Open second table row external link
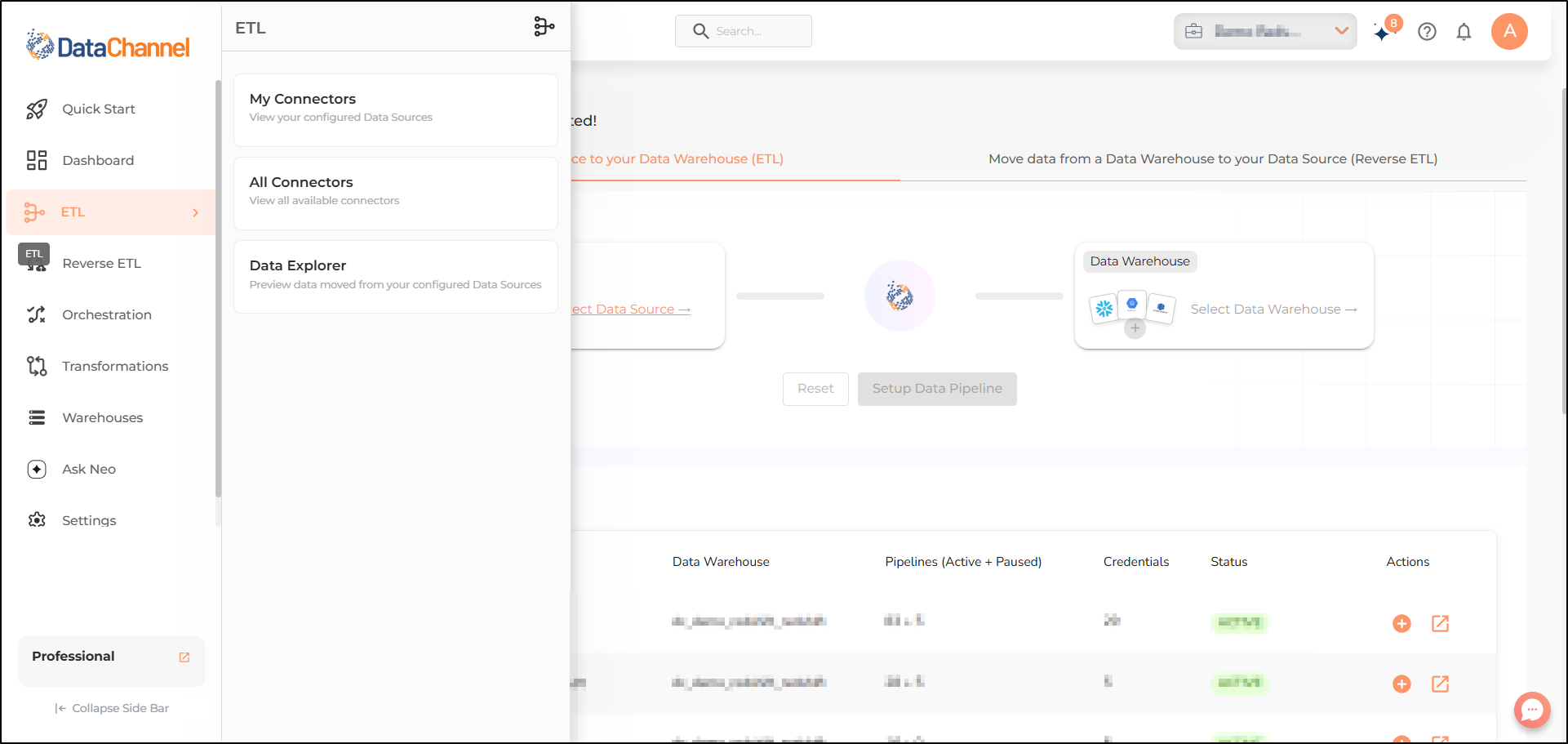 (1441, 684)
